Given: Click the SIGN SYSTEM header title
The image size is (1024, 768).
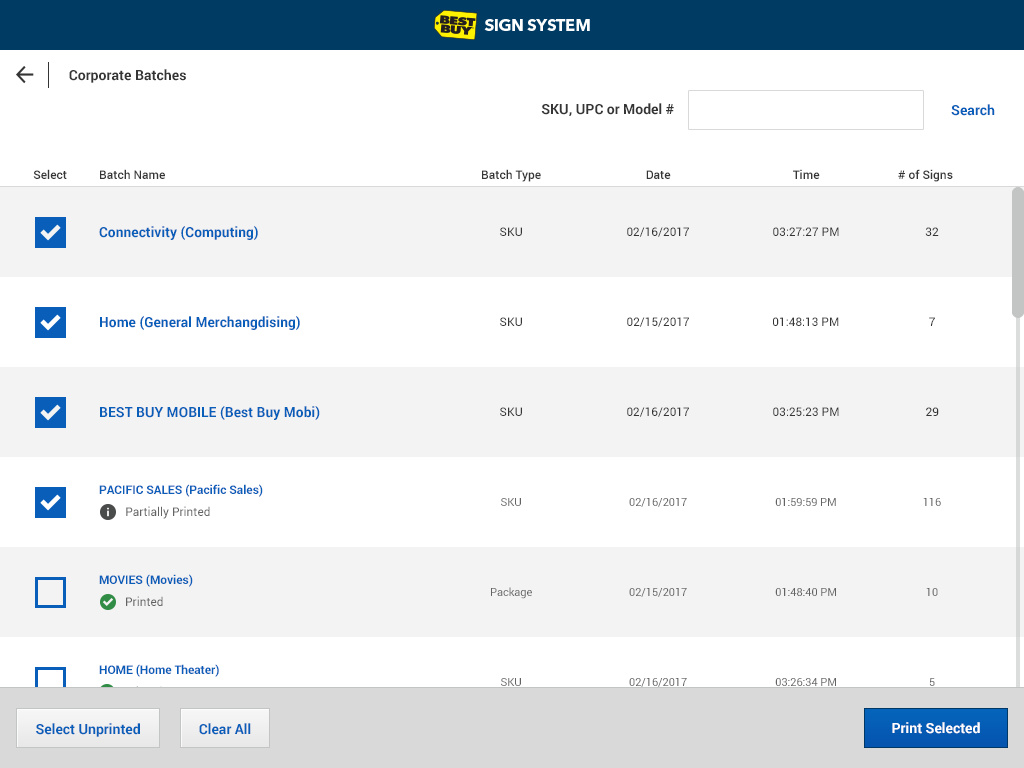Looking at the screenshot, I should [537, 25].
